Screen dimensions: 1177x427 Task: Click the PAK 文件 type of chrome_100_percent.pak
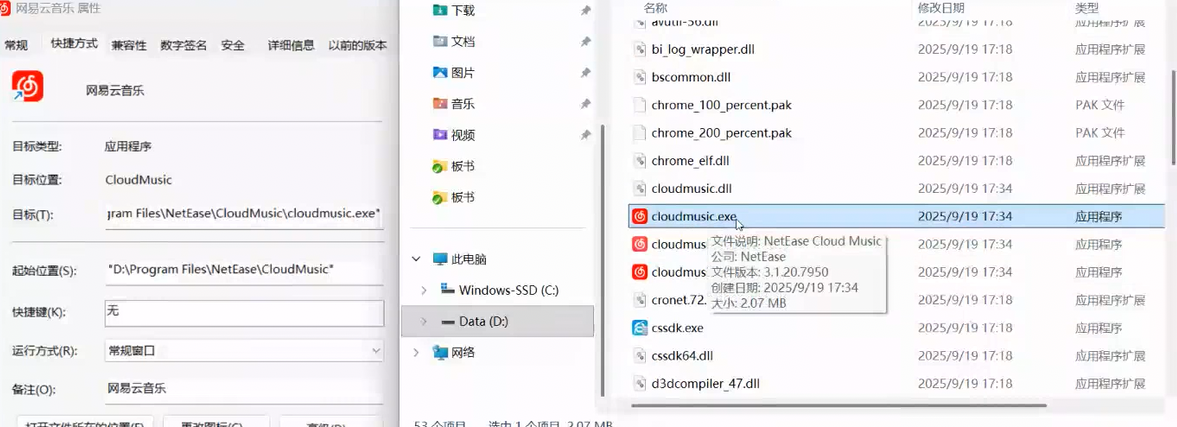pyautogui.click(x=1100, y=105)
